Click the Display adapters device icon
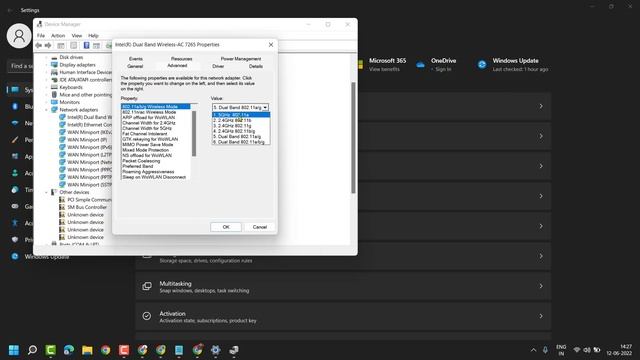The width and height of the screenshot is (640, 360). 54,64
